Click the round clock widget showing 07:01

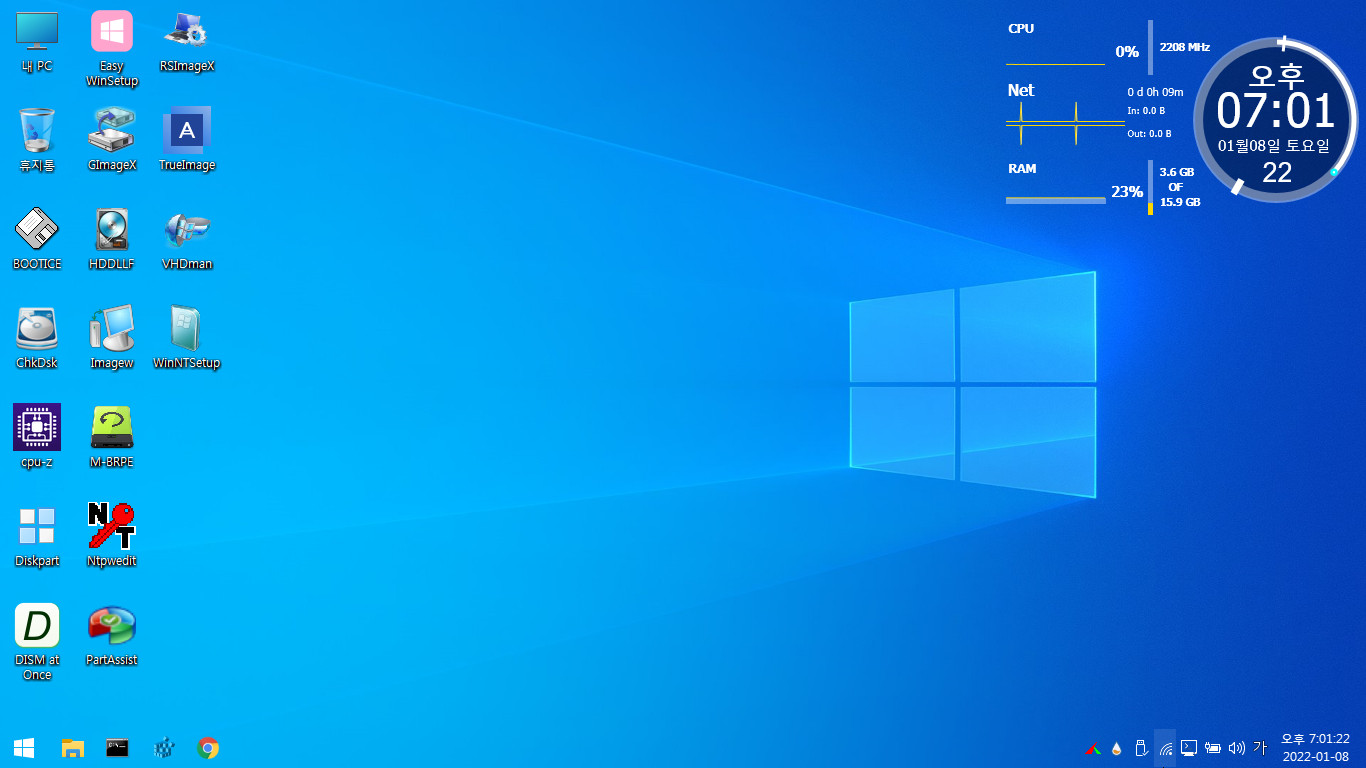1277,118
